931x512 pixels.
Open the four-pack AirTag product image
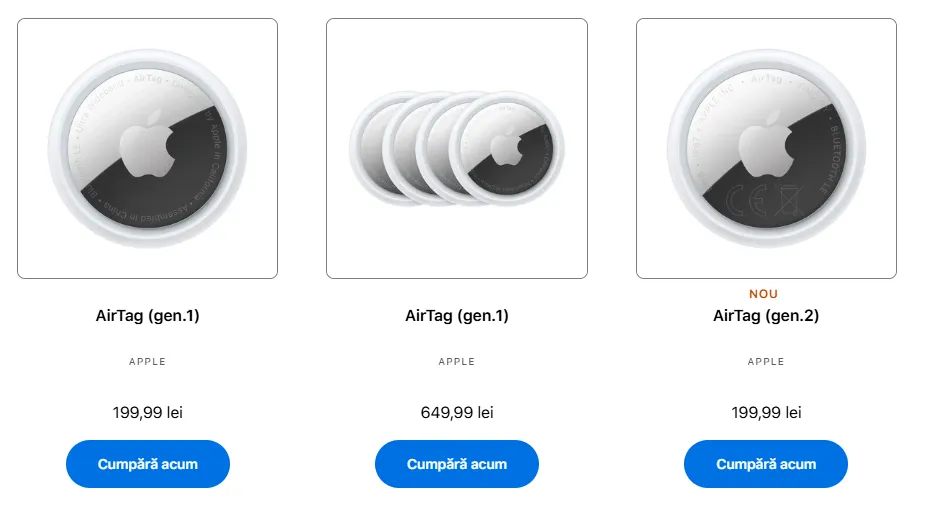pos(457,148)
